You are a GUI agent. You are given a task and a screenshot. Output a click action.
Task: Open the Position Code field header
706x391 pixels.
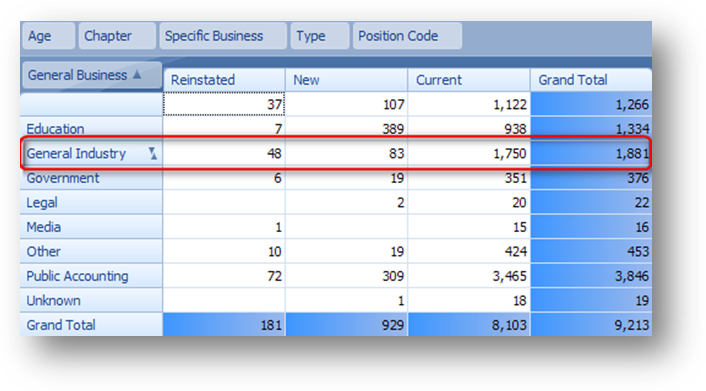[x=407, y=36]
